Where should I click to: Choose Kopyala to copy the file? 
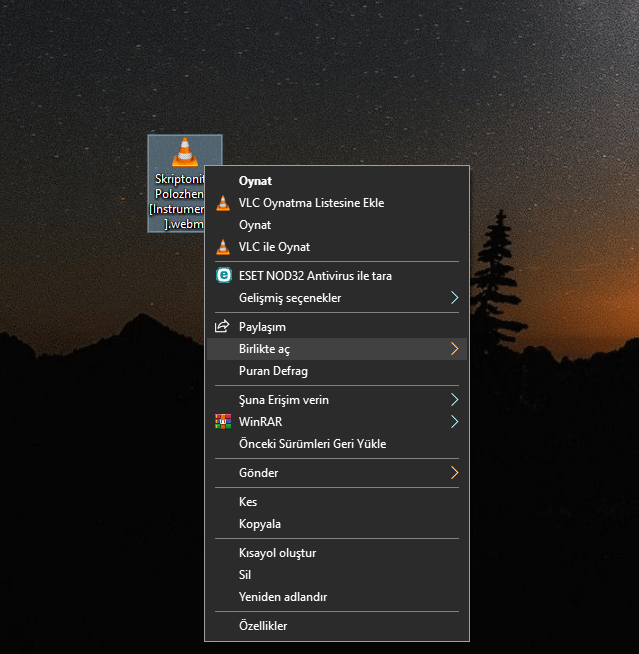pyautogui.click(x=337, y=524)
